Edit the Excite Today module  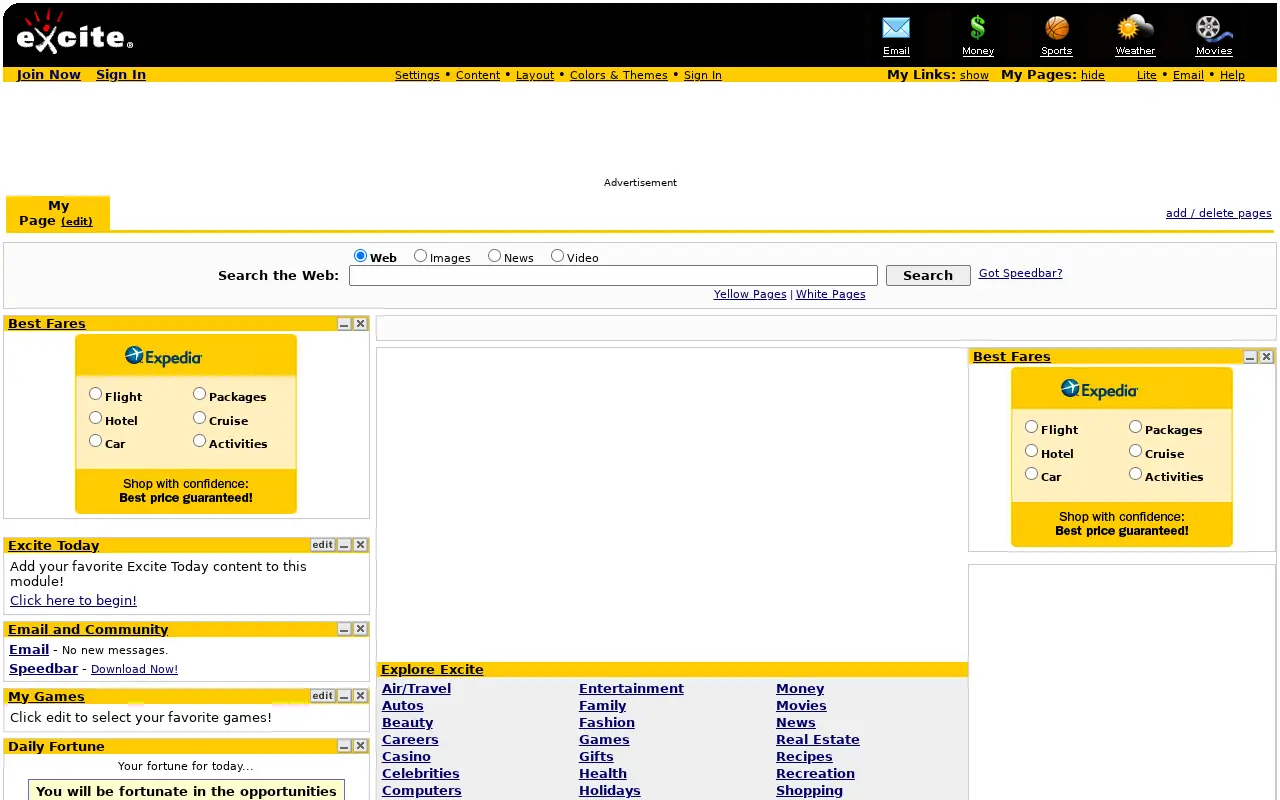point(322,545)
